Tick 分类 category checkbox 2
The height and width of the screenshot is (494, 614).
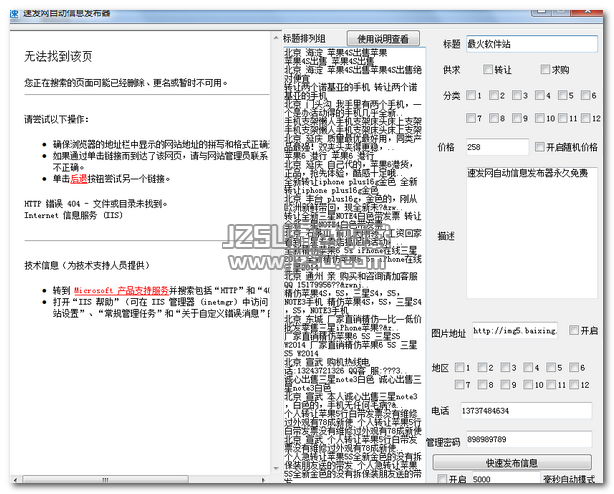click(494, 95)
